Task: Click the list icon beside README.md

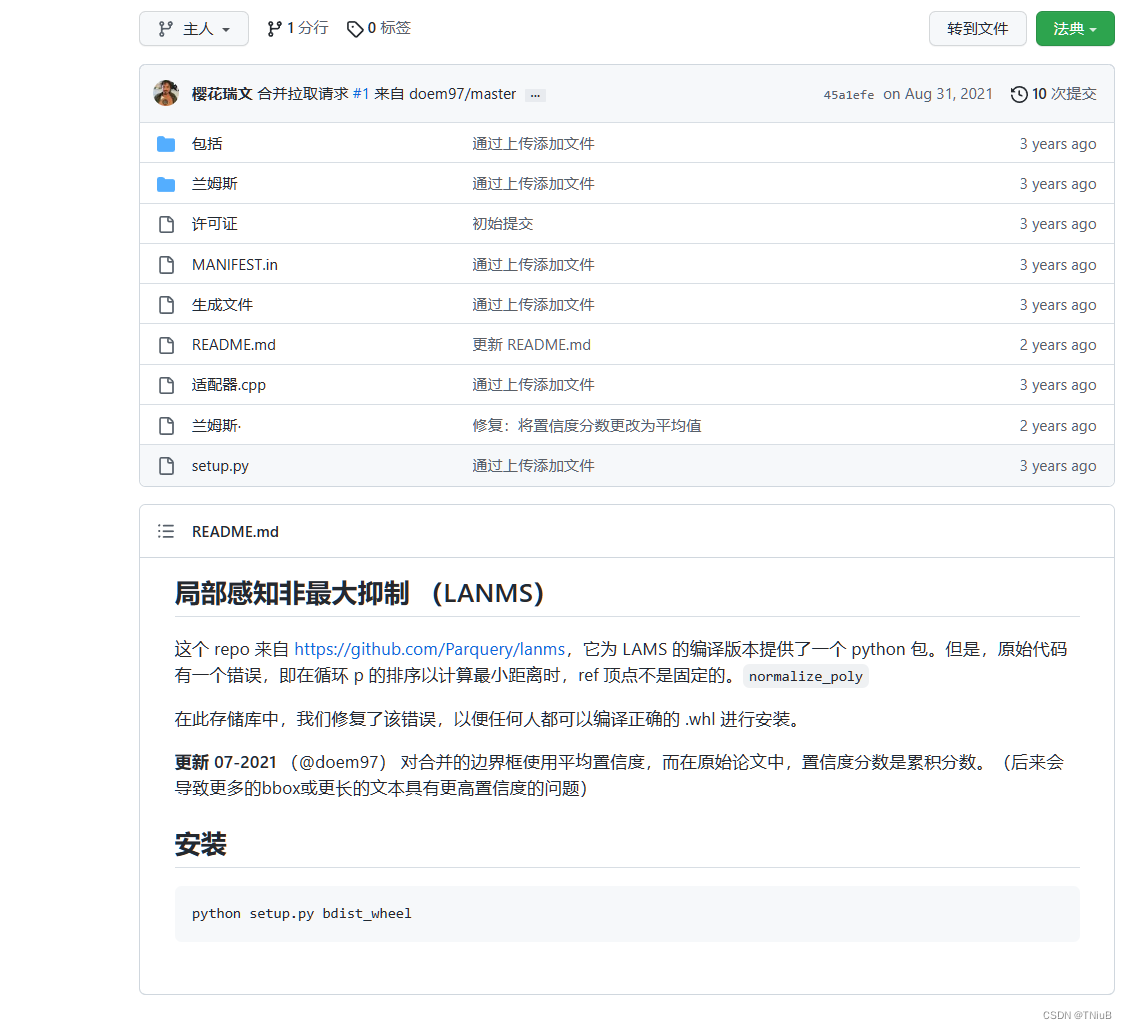Action: coord(166,531)
